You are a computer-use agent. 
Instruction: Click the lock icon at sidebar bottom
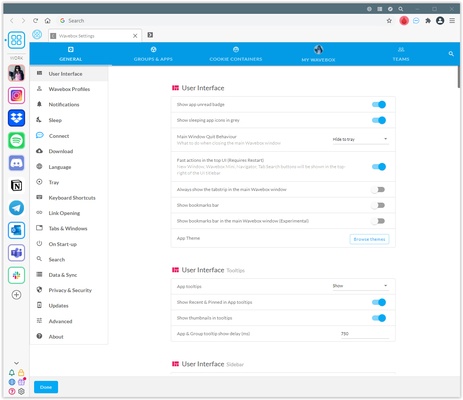[x=21, y=373]
